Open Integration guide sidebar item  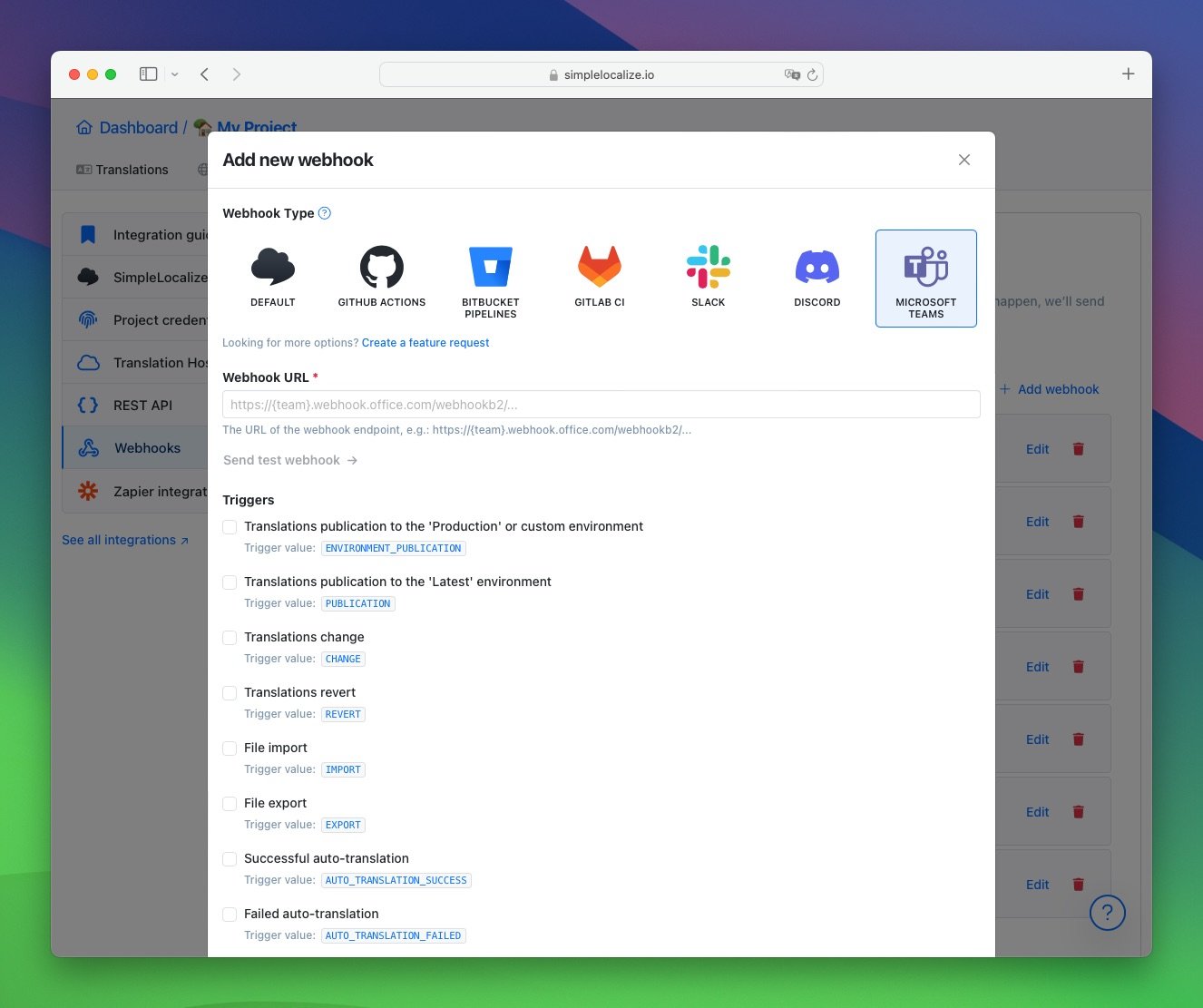(135, 235)
